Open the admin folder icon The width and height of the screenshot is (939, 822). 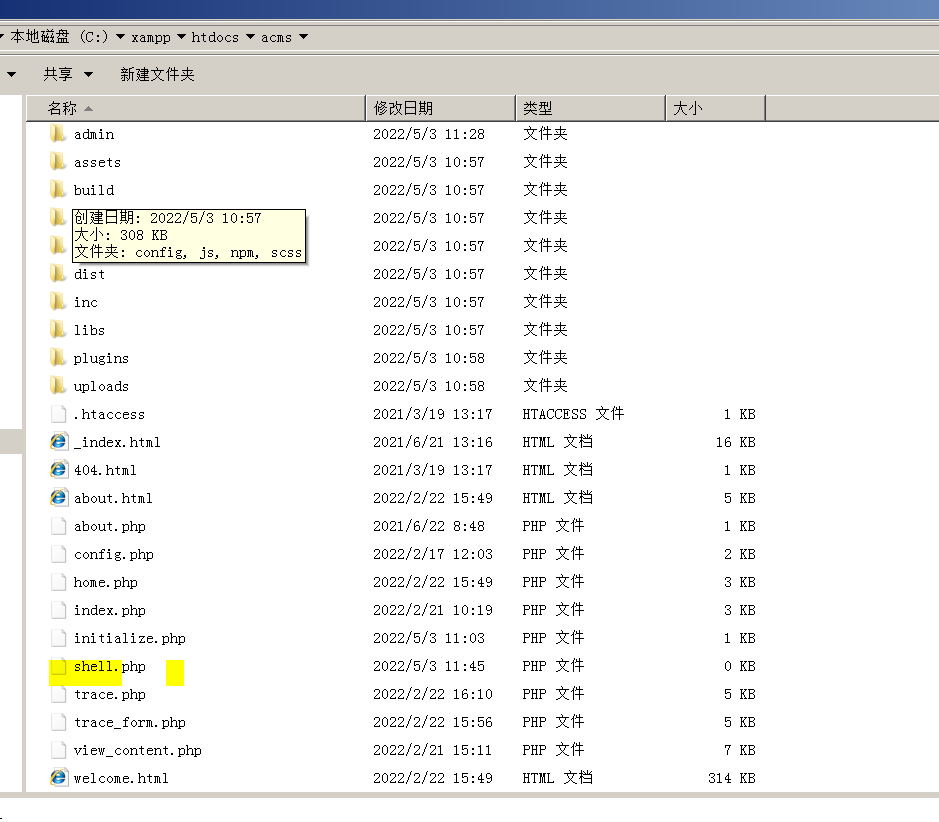point(58,134)
